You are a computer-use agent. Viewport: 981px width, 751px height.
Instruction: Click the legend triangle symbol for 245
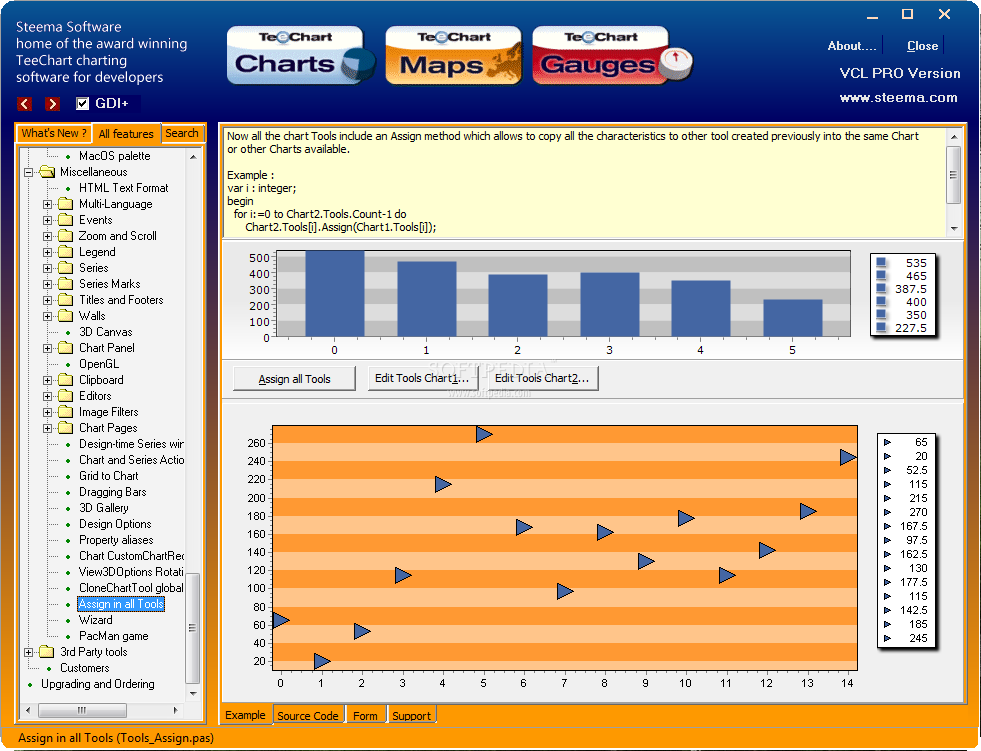tap(887, 638)
